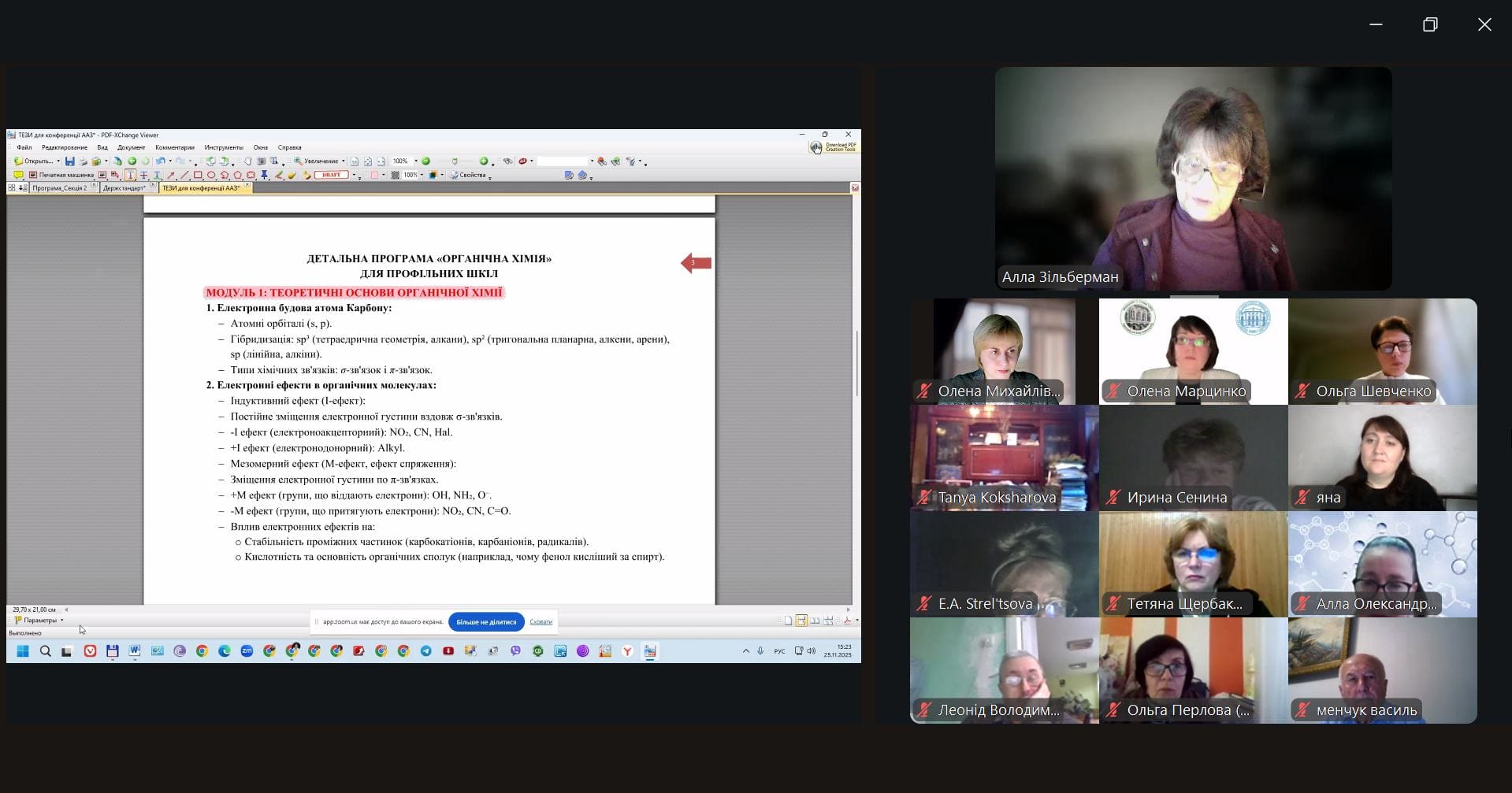Viewport: 1512px width, 793px height.
Task: Open the Комментарии menu
Action: [x=174, y=147]
